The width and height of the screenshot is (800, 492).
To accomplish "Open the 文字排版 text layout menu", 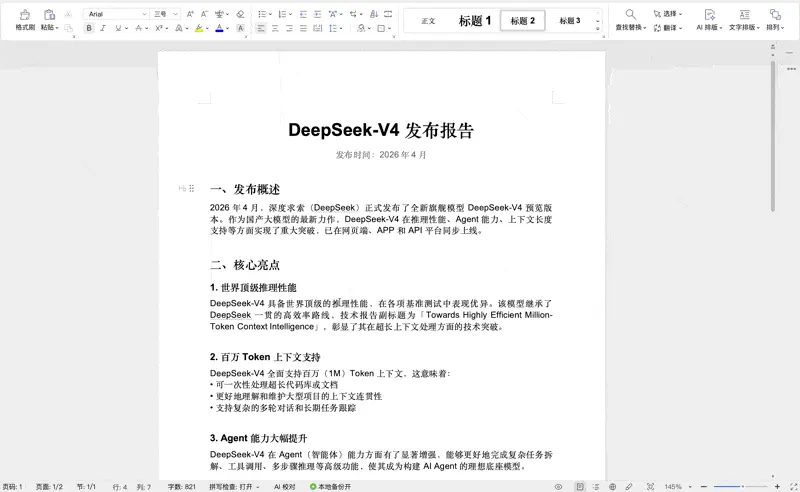I will pyautogui.click(x=744, y=20).
